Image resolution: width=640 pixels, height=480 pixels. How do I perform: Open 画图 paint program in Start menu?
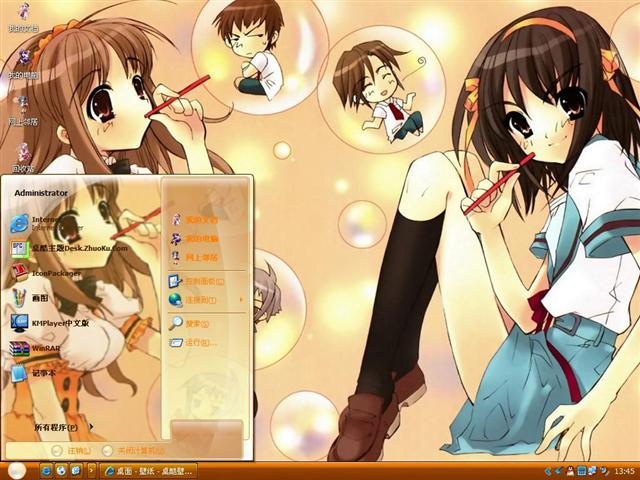click(29, 298)
